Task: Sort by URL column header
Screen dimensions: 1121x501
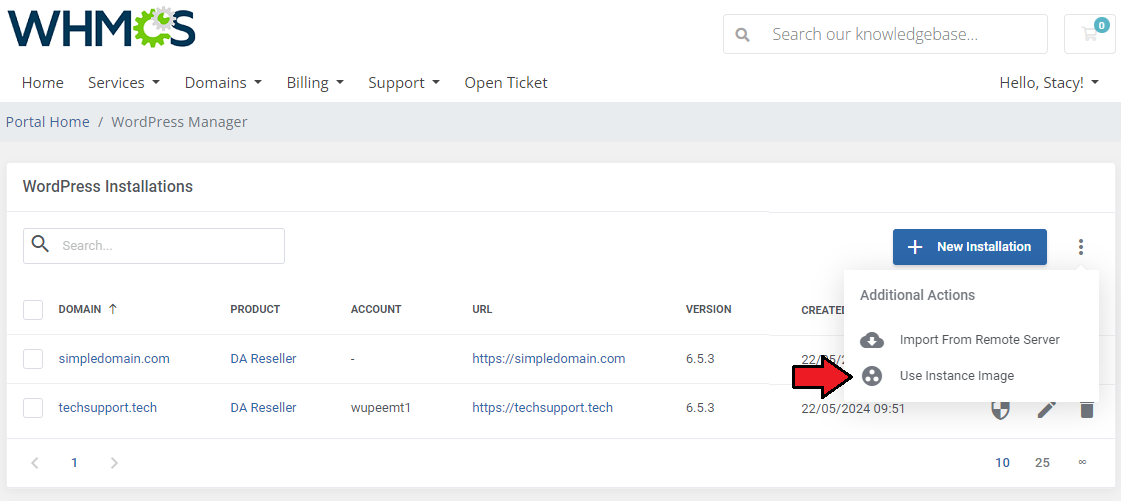Action: click(x=482, y=309)
